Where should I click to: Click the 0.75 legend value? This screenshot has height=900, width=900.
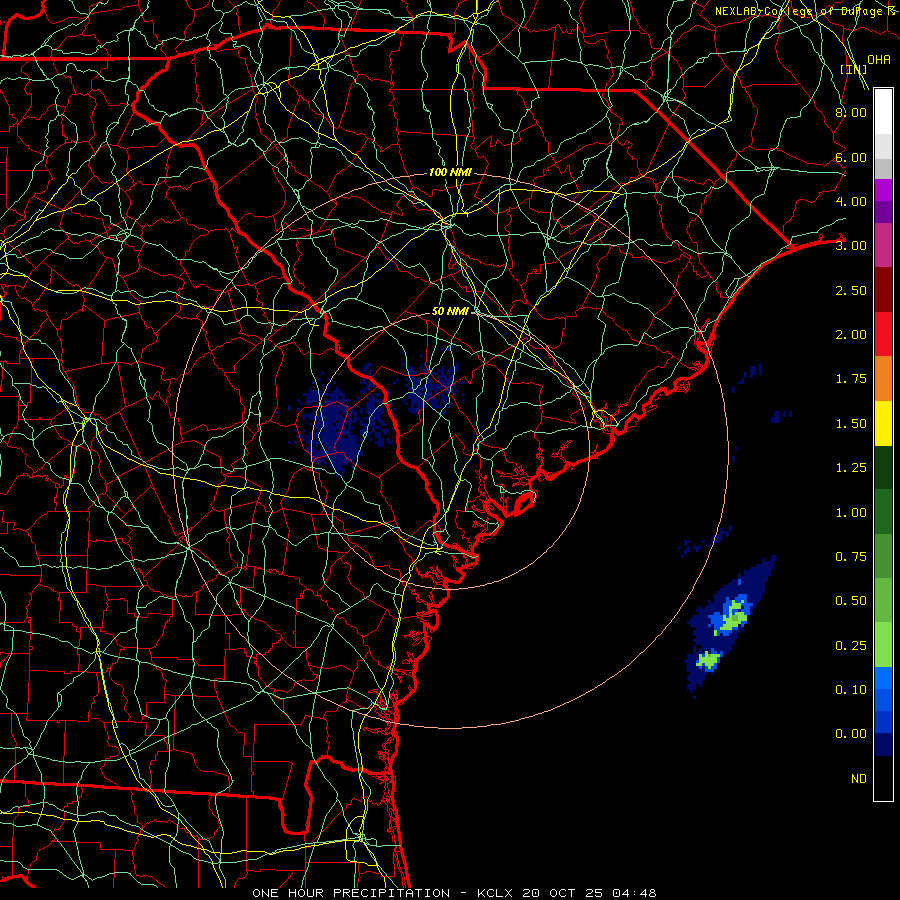(851, 557)
